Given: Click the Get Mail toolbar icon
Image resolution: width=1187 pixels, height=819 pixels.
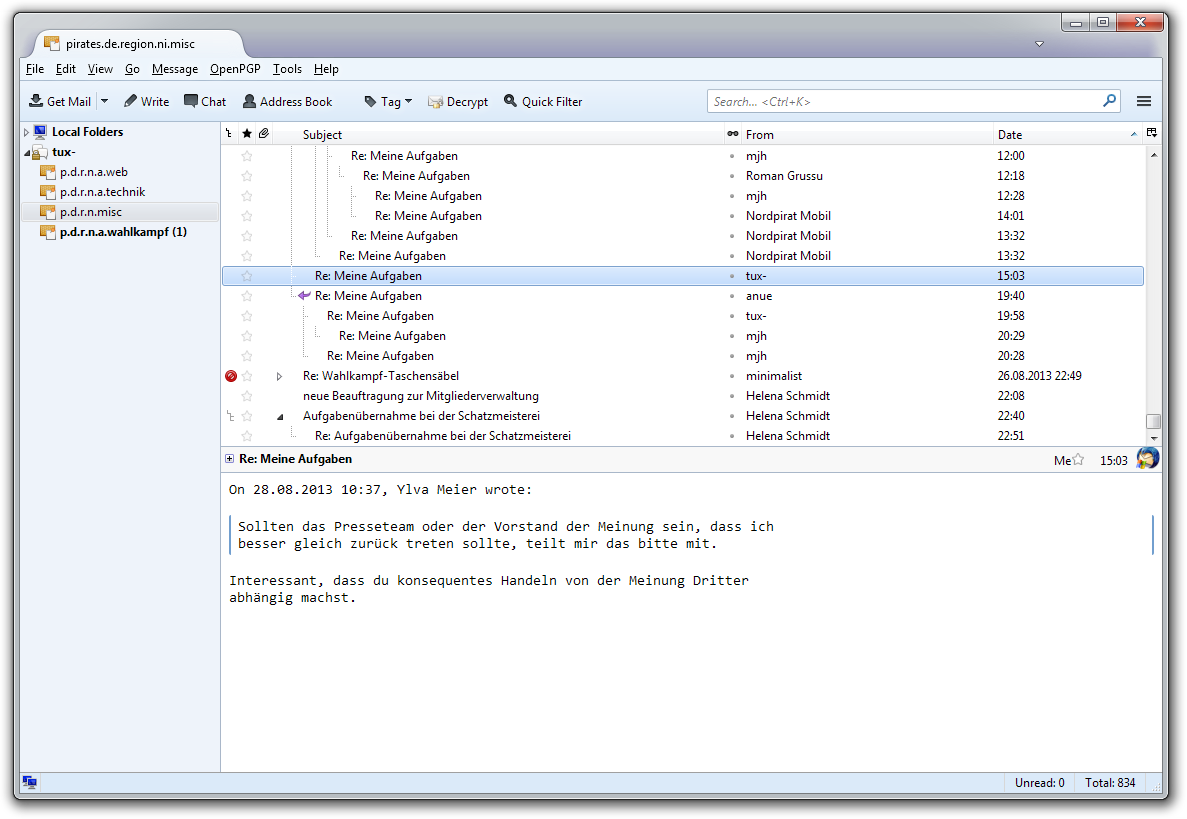Looking at the screenshot, I should (36, 101).
